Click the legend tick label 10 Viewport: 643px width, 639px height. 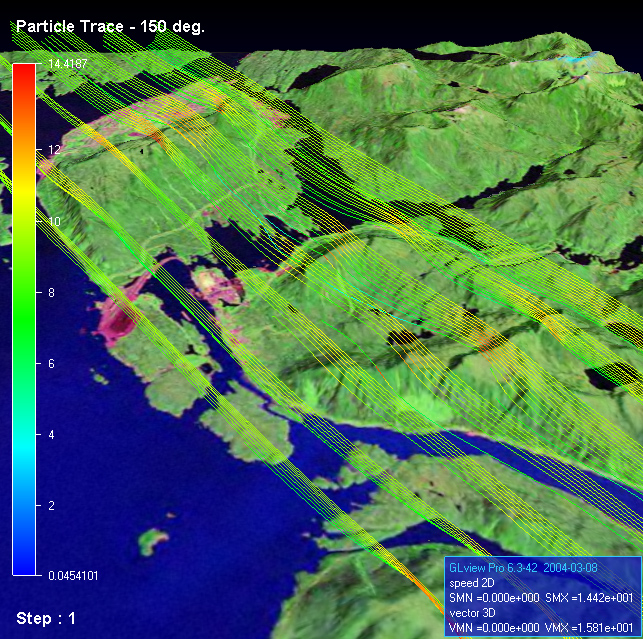pyautogui.click(x=54, y=221)
